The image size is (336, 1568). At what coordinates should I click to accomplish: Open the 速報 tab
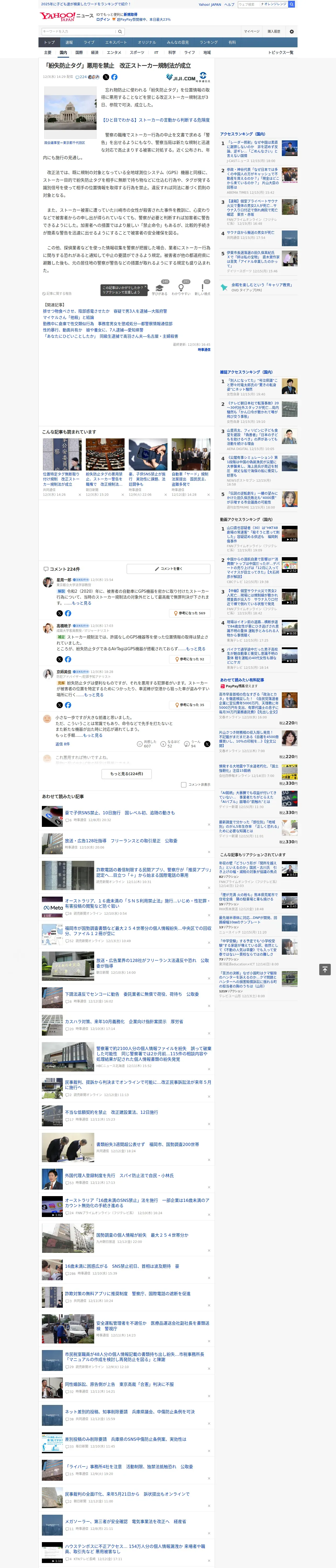(x=69, y=43)
